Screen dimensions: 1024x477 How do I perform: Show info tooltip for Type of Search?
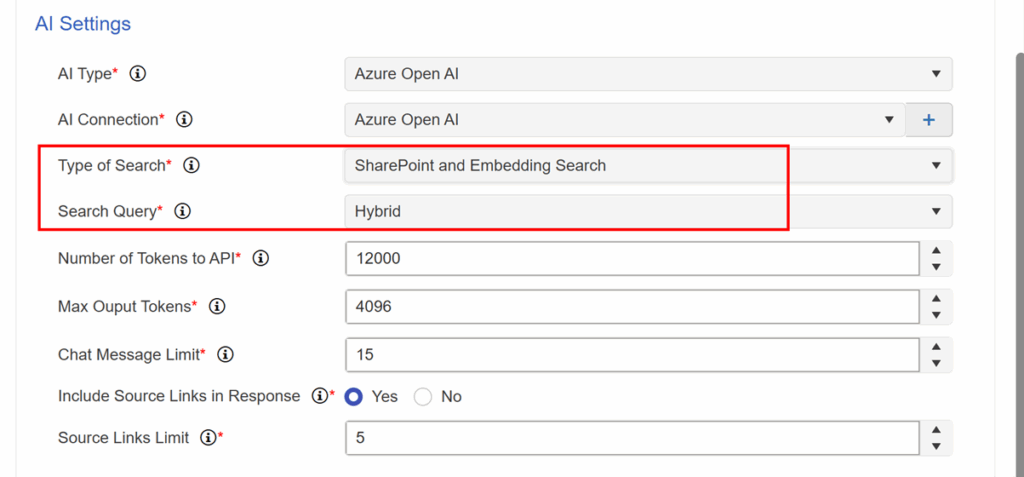click(191, 165)
